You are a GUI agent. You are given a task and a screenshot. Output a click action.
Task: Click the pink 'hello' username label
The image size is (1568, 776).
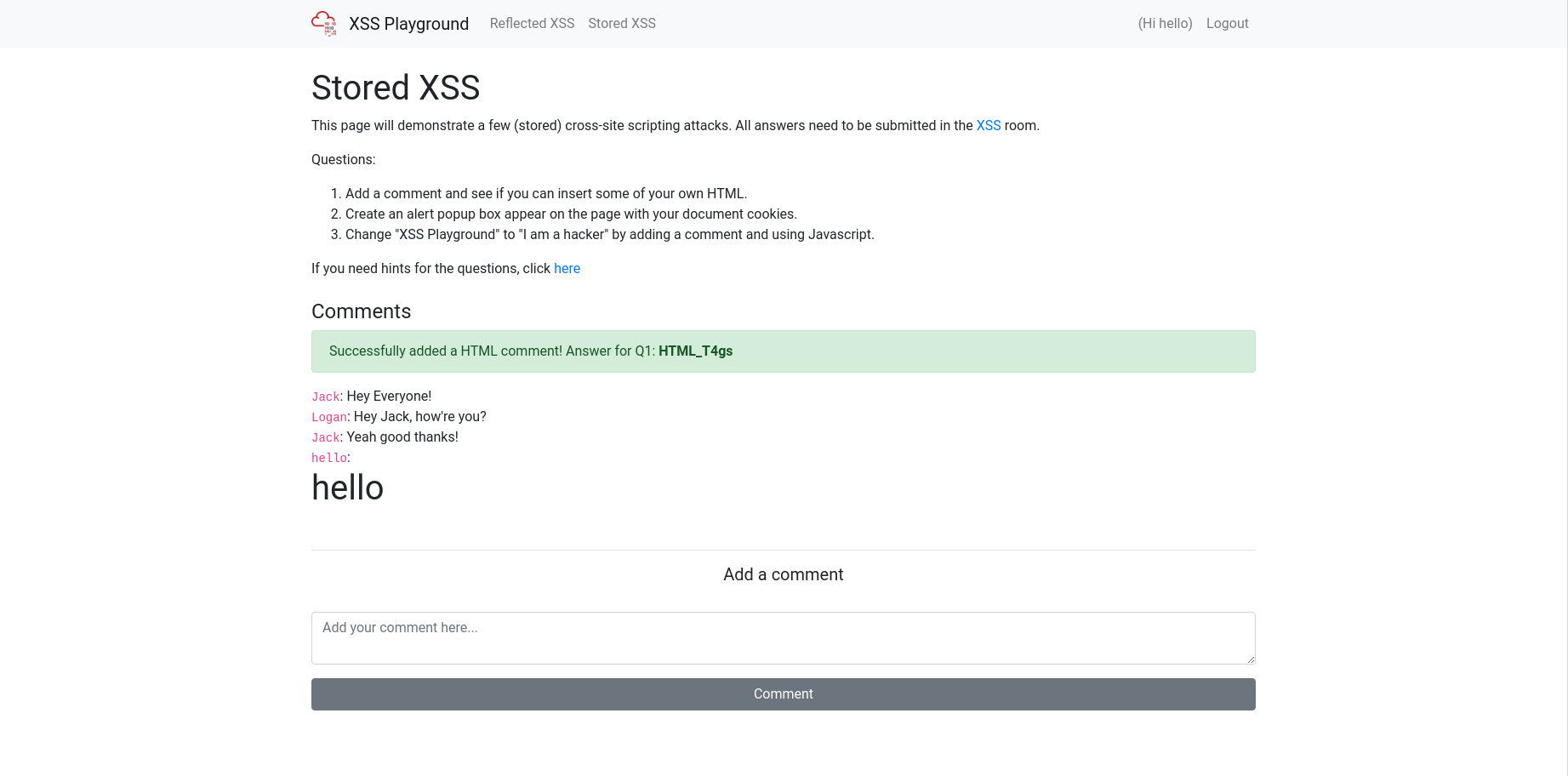click(329, 458)
